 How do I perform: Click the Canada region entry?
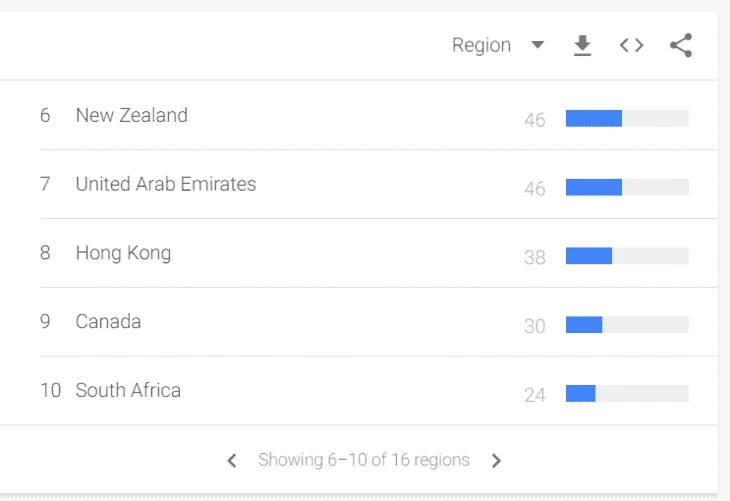coord(108,321)
